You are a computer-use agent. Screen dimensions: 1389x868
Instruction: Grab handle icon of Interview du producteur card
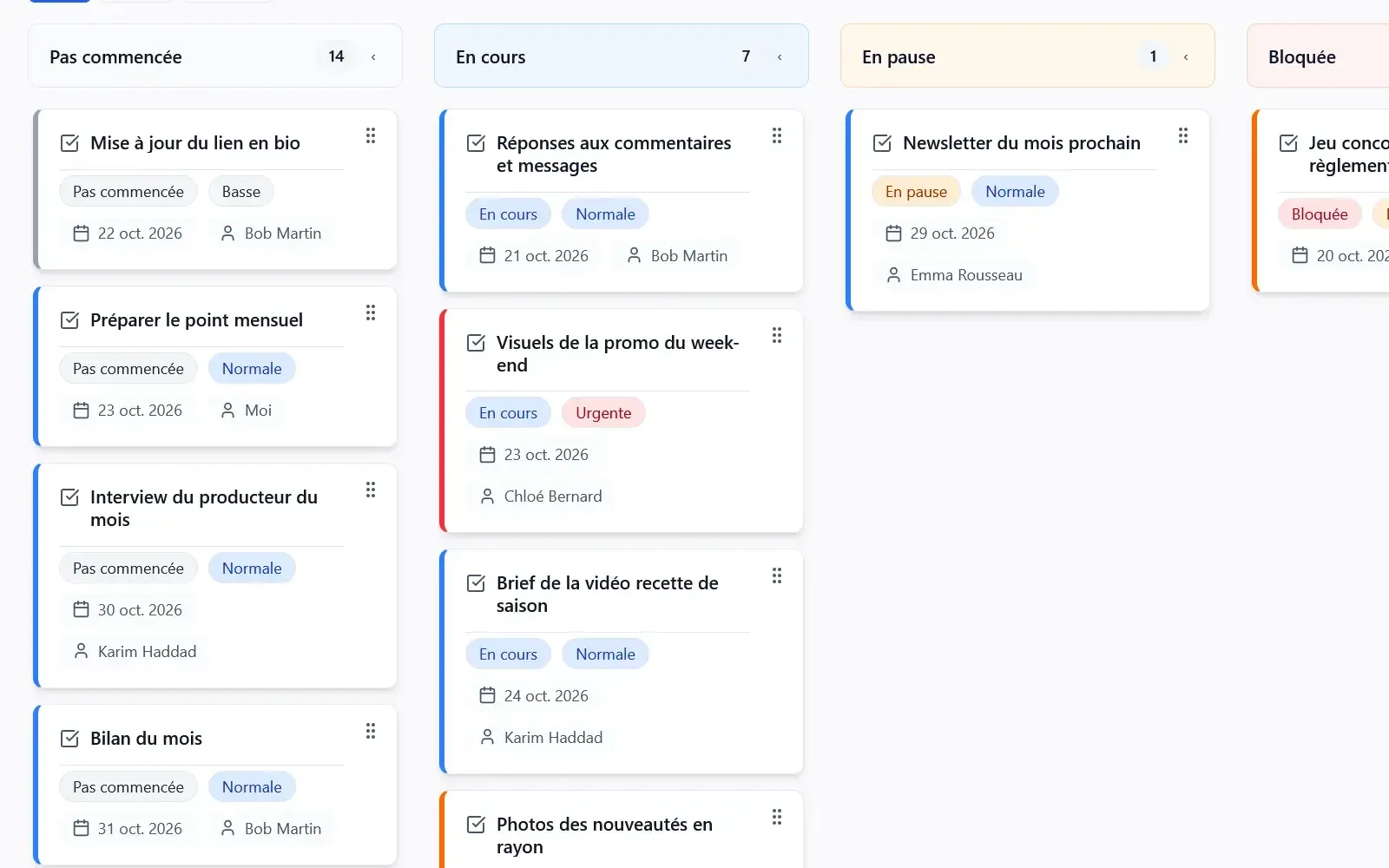[371, 490]
